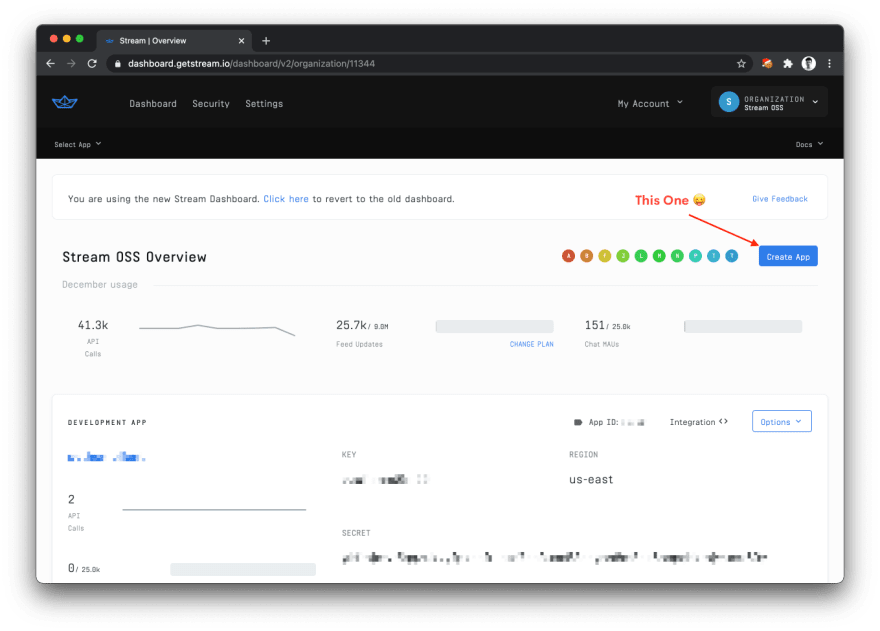The image size is (880, 631).
Task: Select the red A member avatar
Action: pos(569,256)
